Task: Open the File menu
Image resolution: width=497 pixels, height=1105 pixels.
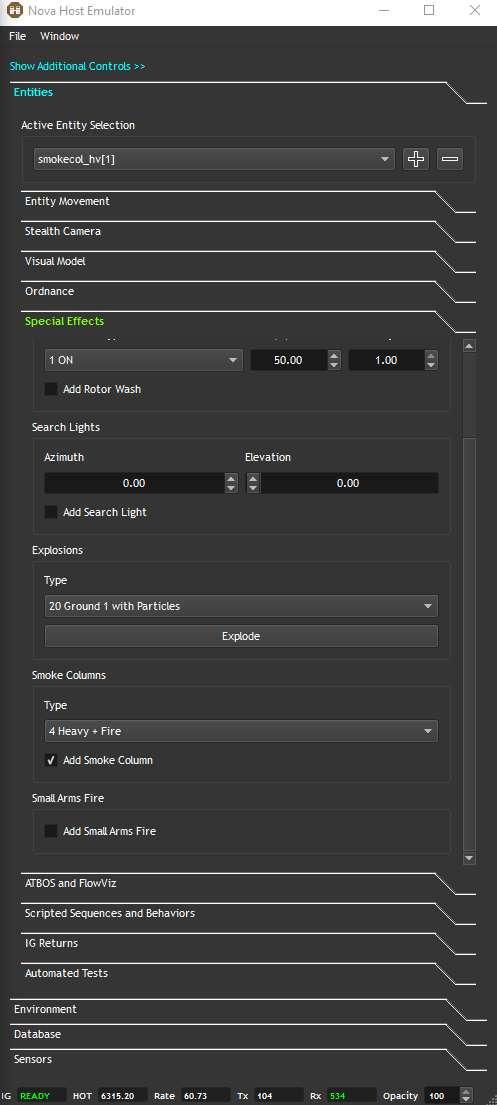Action: 18,36
